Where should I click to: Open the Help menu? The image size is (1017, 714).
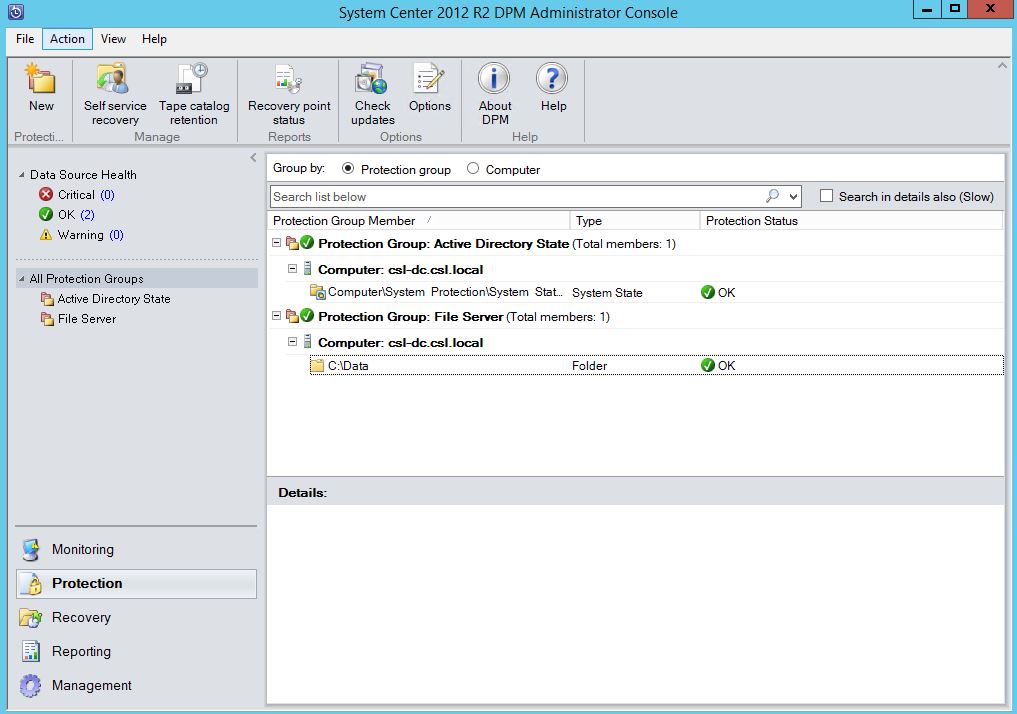click(x=154, y=39)
